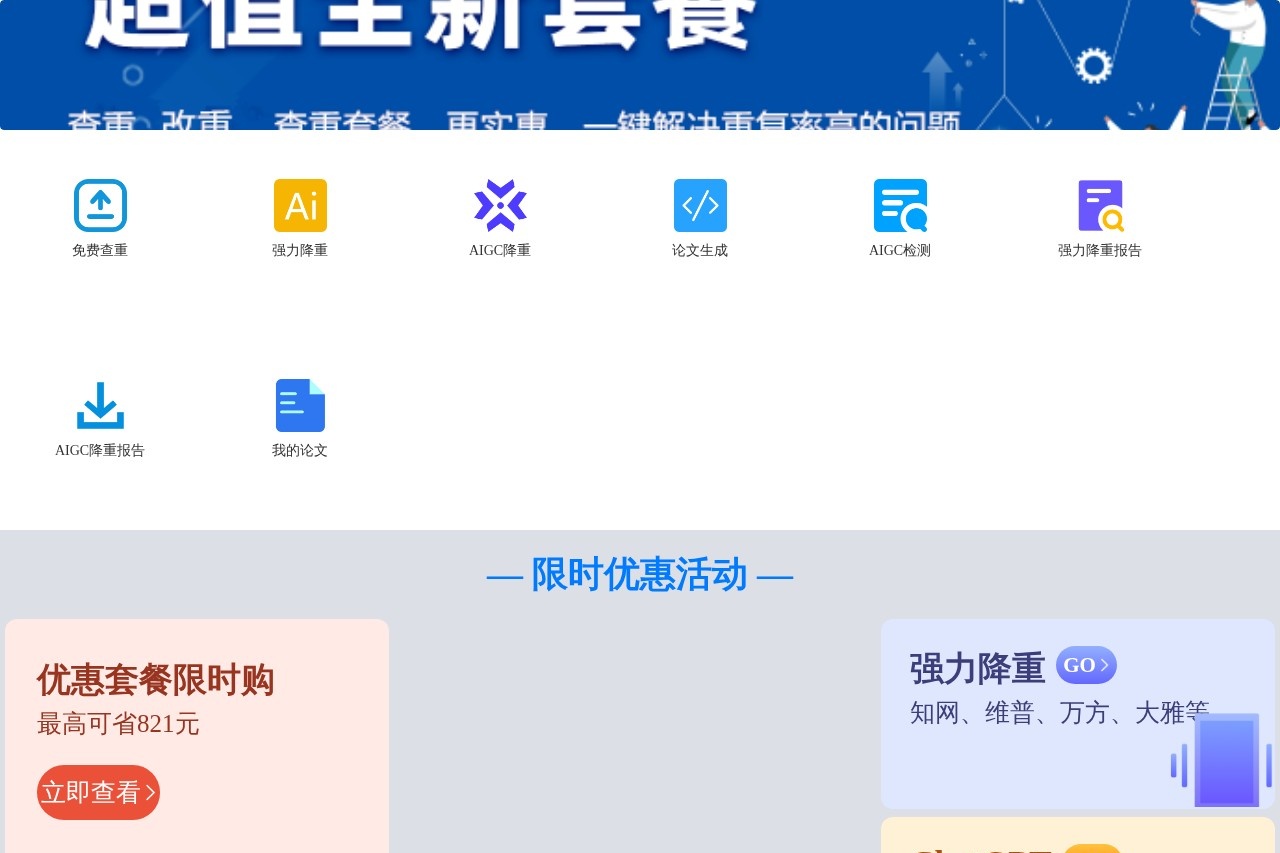Click the 最高可省821元 subtitle text
1280x853 pixels.
point(118,724)
